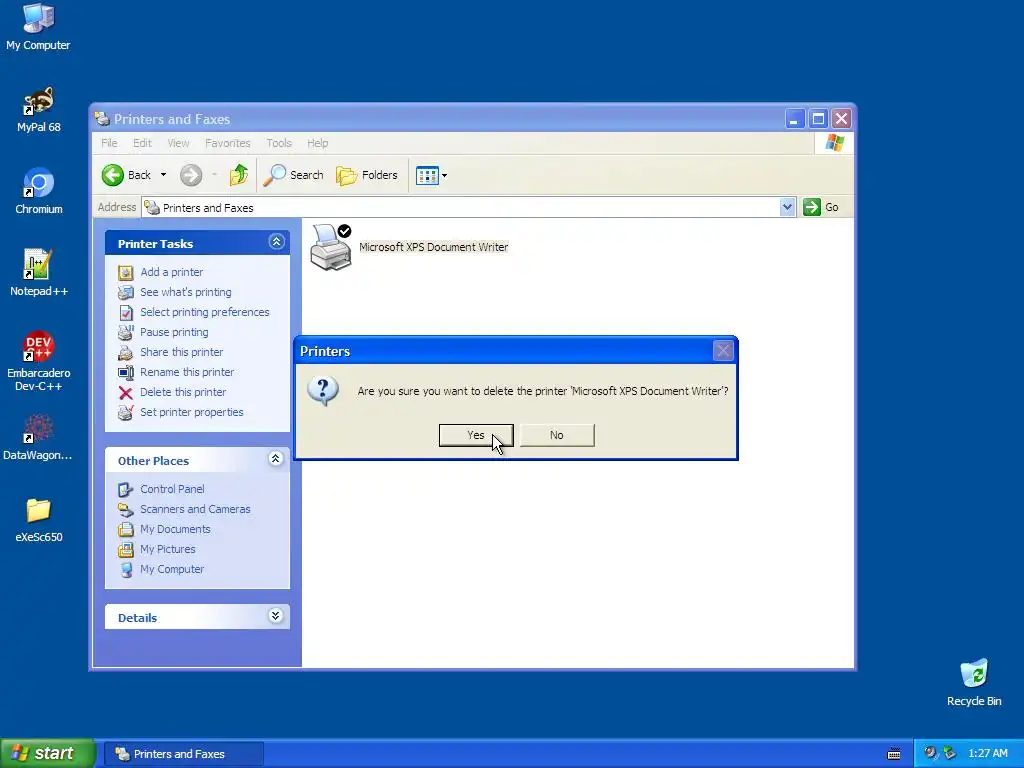Expand the Address bar dropdown arrow

(x=787, y=207)
